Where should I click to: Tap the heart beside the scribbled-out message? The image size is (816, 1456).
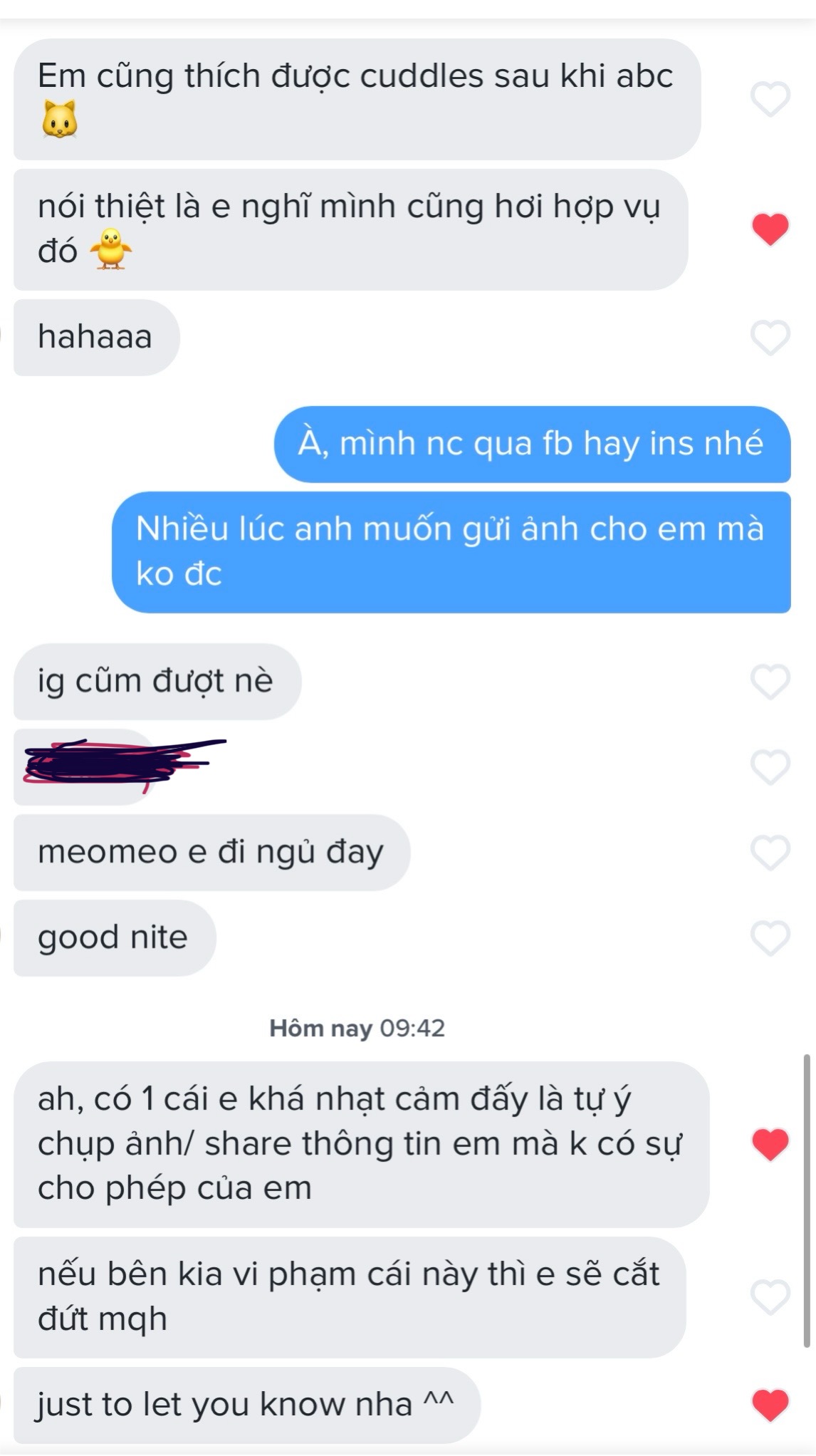[770, 767]
